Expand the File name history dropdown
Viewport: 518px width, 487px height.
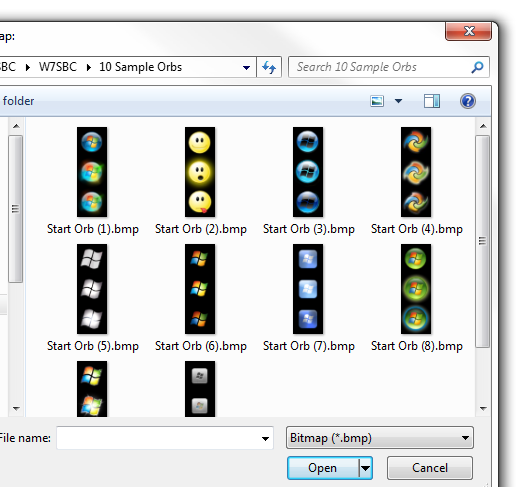click(x=265, y=439)
